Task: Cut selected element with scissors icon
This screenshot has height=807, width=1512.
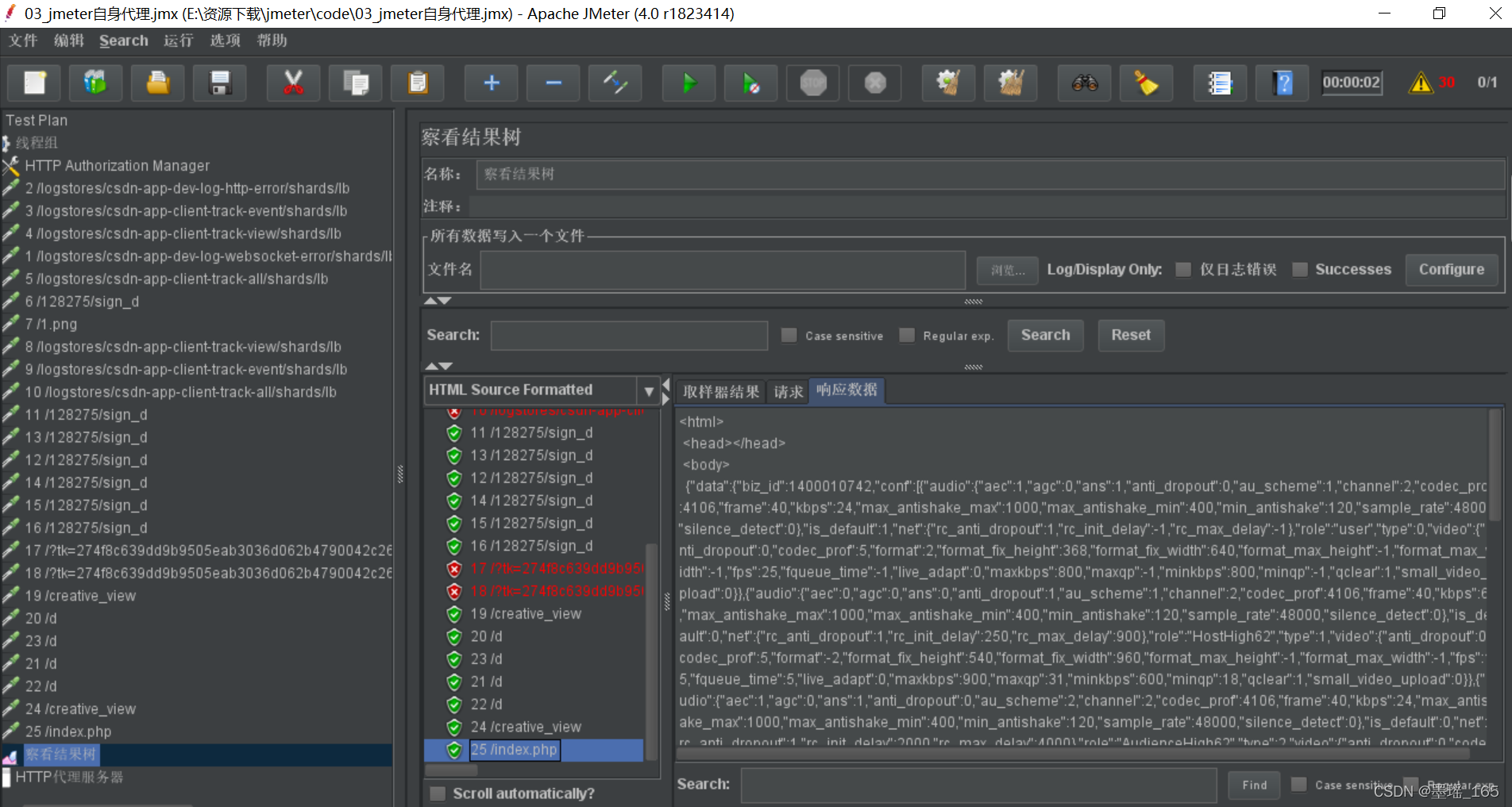Action: 294,83
